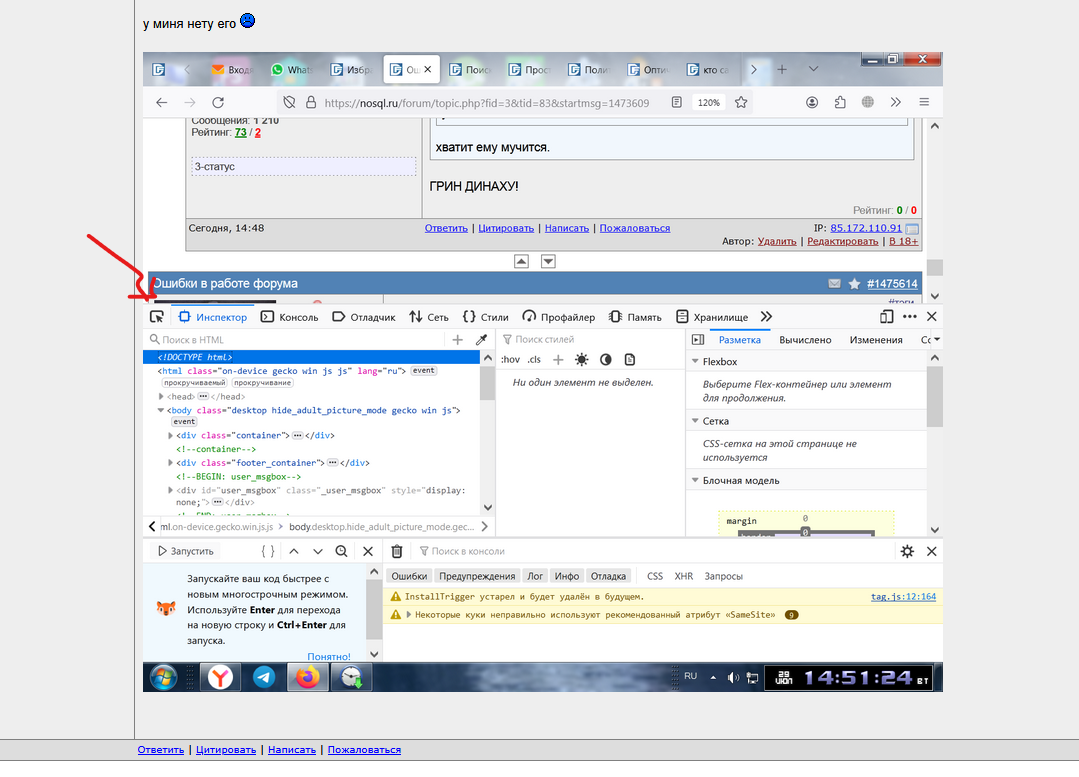Go to previous expression up arrow
This screenshot has width=1079, height=777.
(x=294, y=551)
